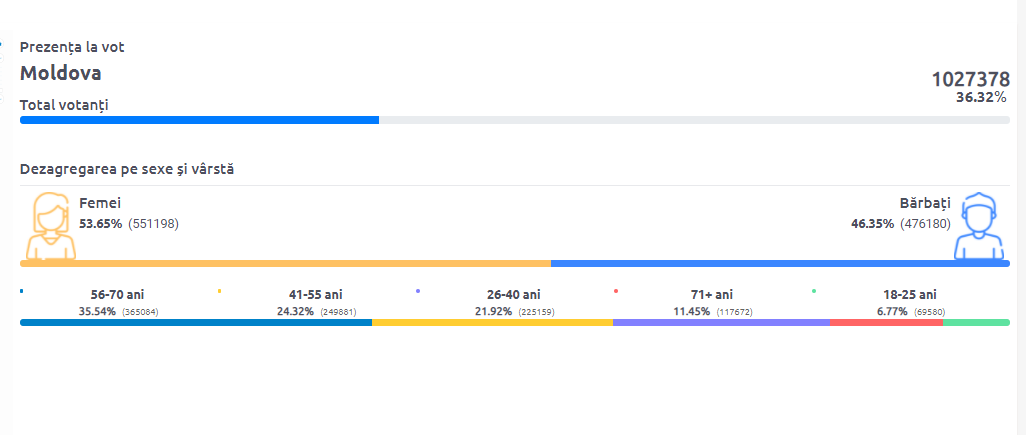The image size is (1026, 435).
Task: Click the Bărbați 46.35% label
Action: click(872, 224)
